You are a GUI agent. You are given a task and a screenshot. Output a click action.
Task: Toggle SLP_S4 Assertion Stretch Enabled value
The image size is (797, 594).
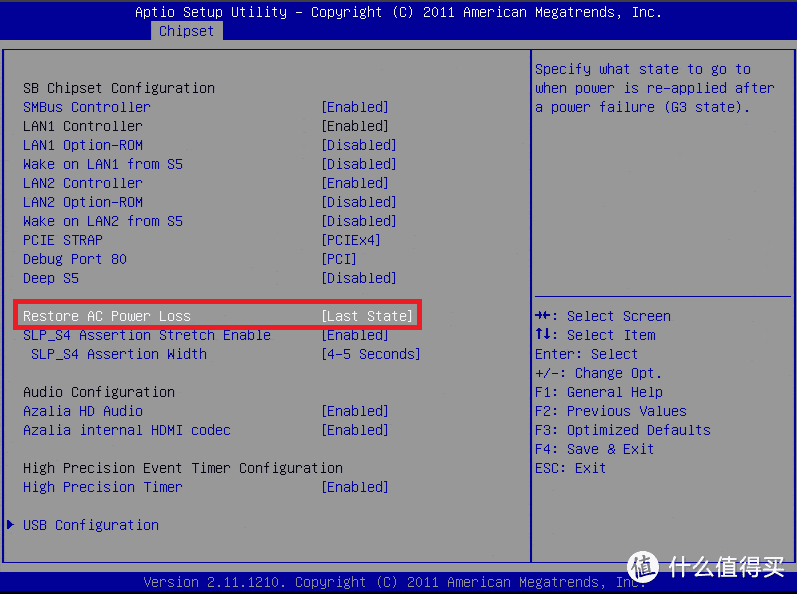tap(355, 335)
